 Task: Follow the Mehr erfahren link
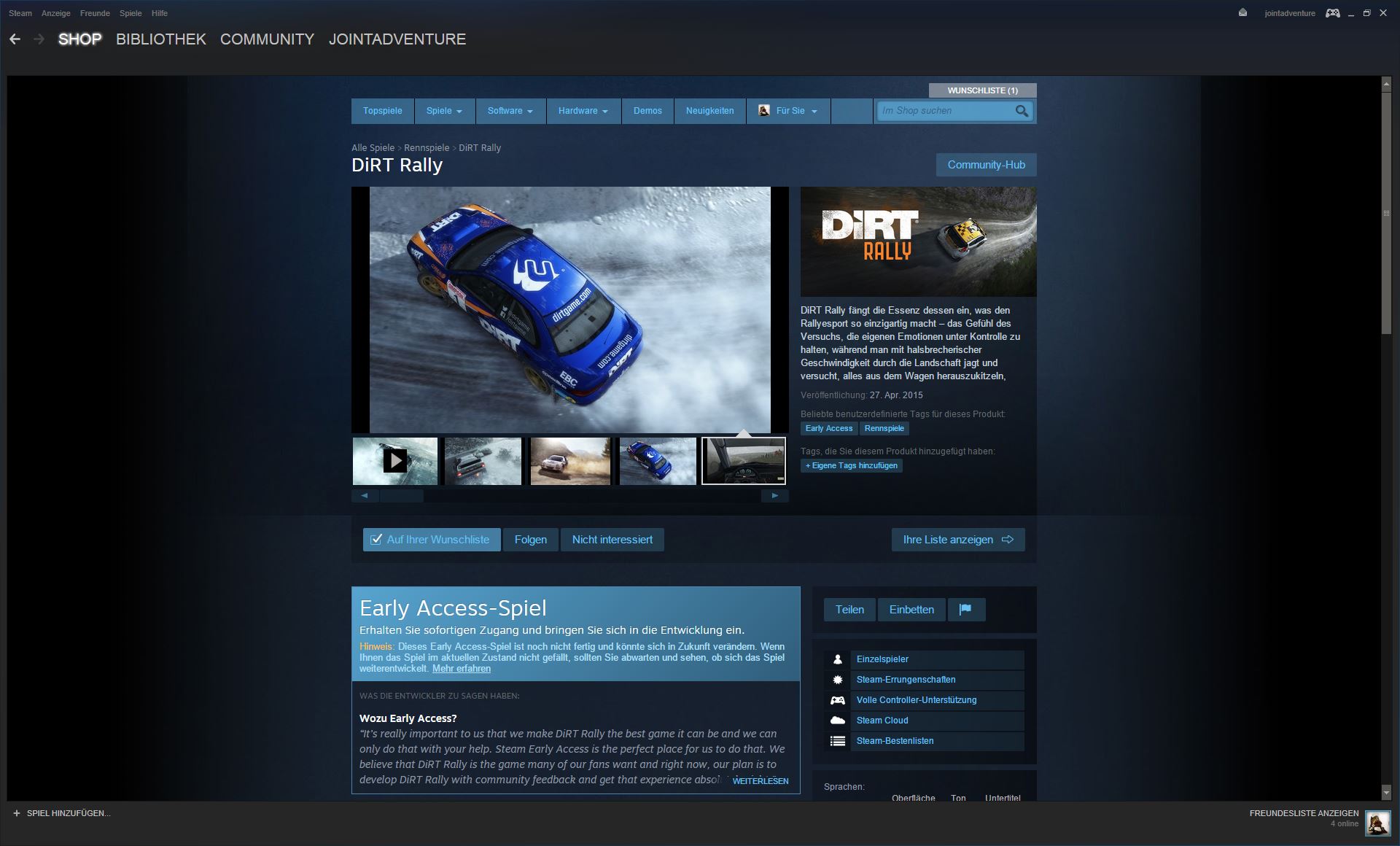point(462,669)
